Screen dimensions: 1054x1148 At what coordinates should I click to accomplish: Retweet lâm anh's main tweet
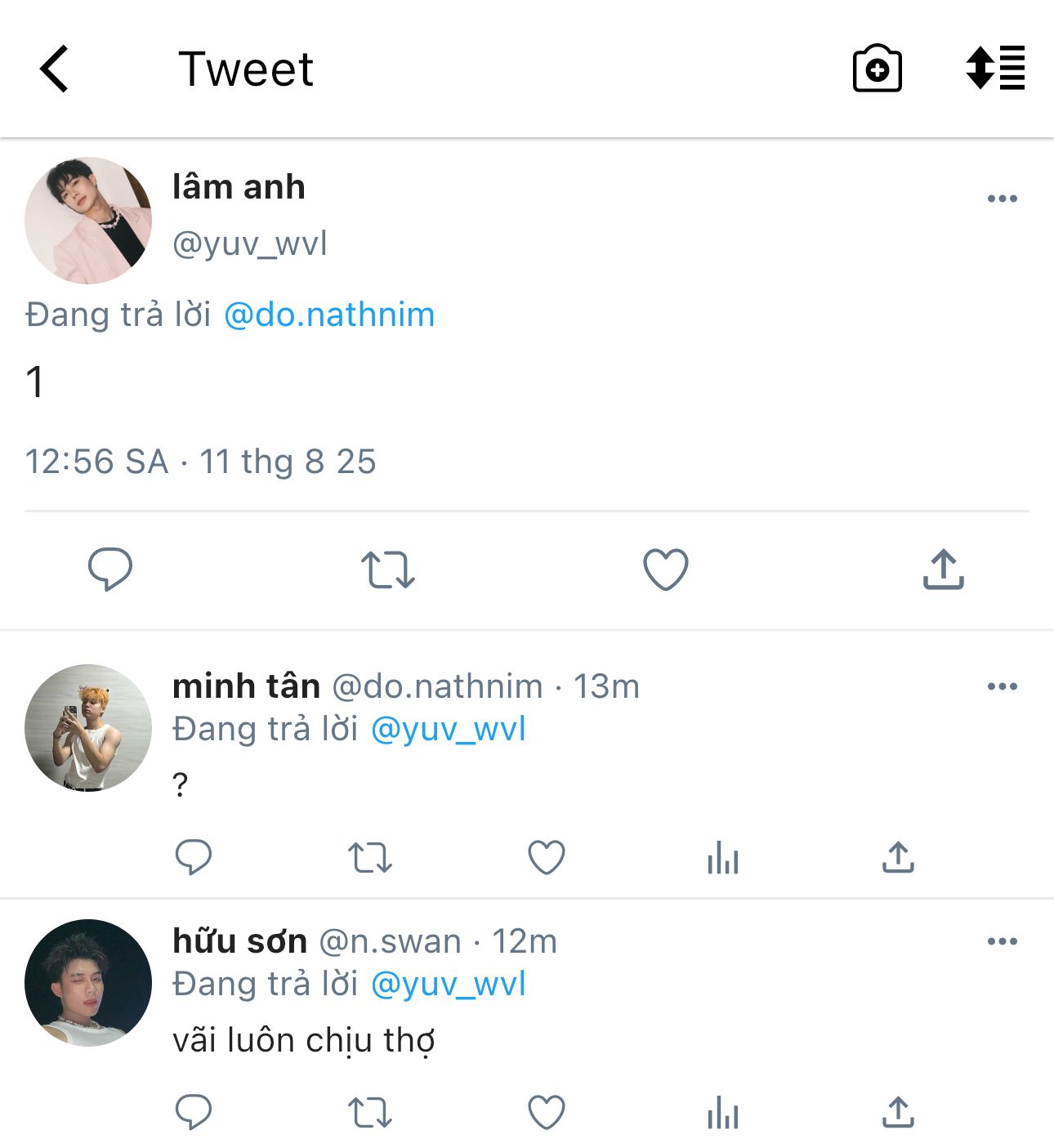(388, 570)
